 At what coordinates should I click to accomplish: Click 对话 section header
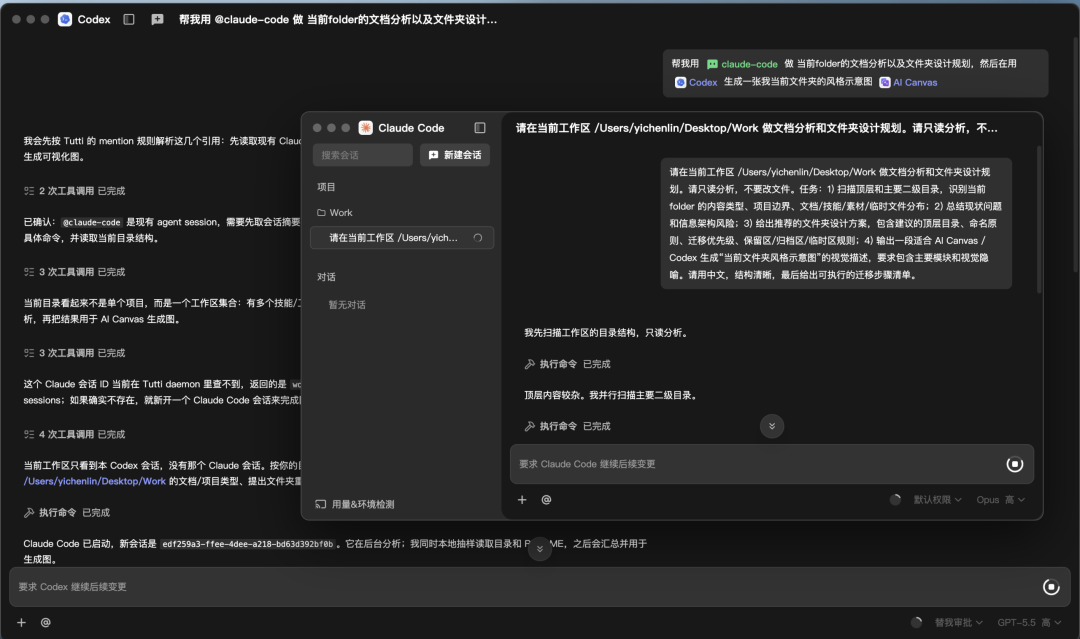(x=326, y=277)
